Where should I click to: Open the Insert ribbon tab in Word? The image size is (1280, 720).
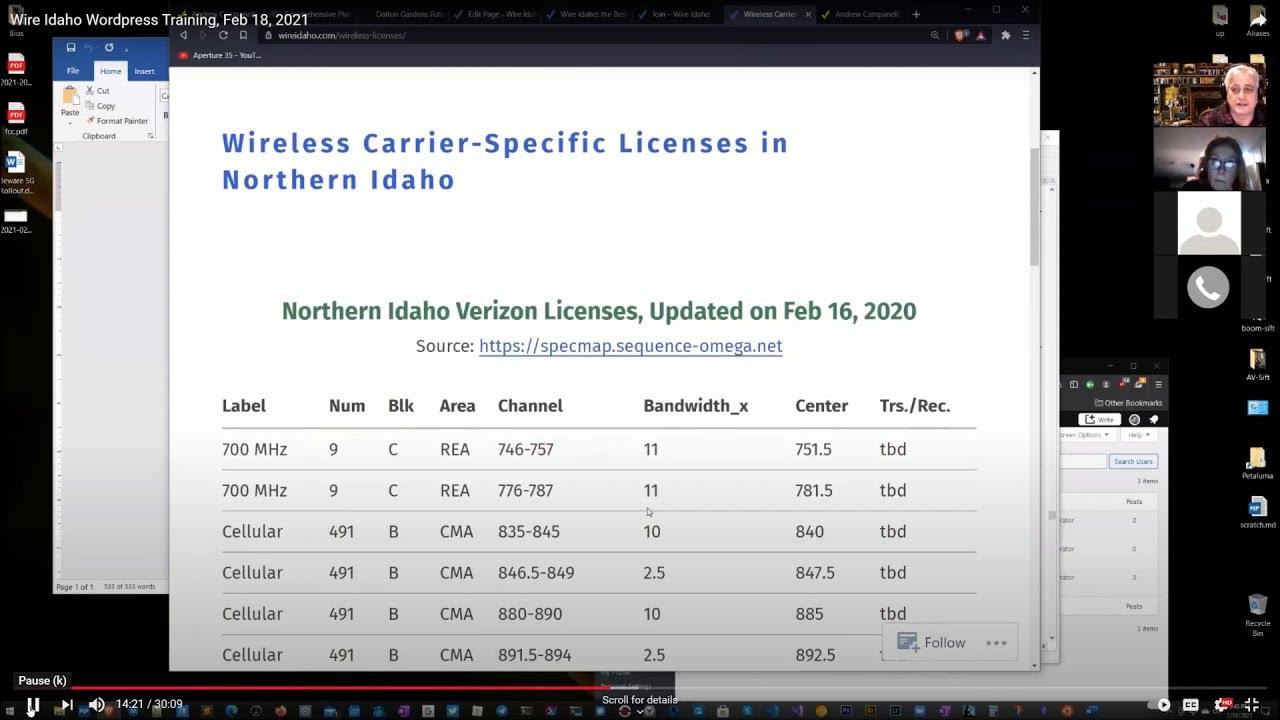pyautogui.click(x=144, y=71)
